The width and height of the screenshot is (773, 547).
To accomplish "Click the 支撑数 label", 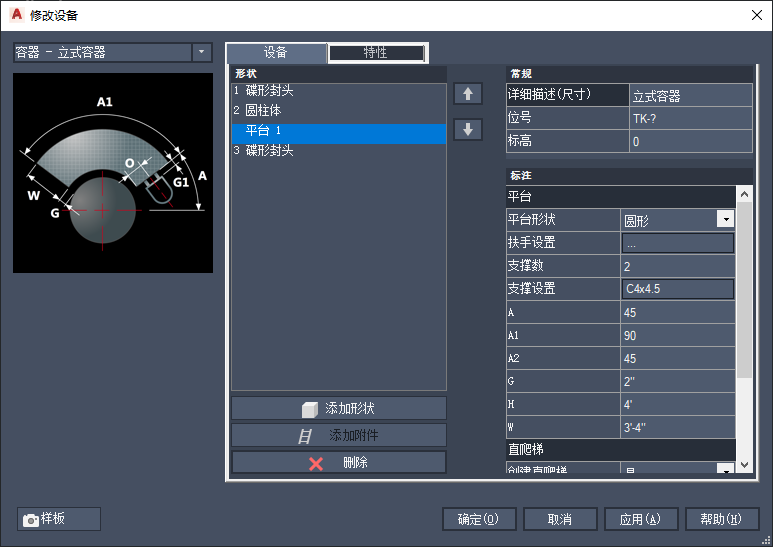I will (x=526, y=266).
